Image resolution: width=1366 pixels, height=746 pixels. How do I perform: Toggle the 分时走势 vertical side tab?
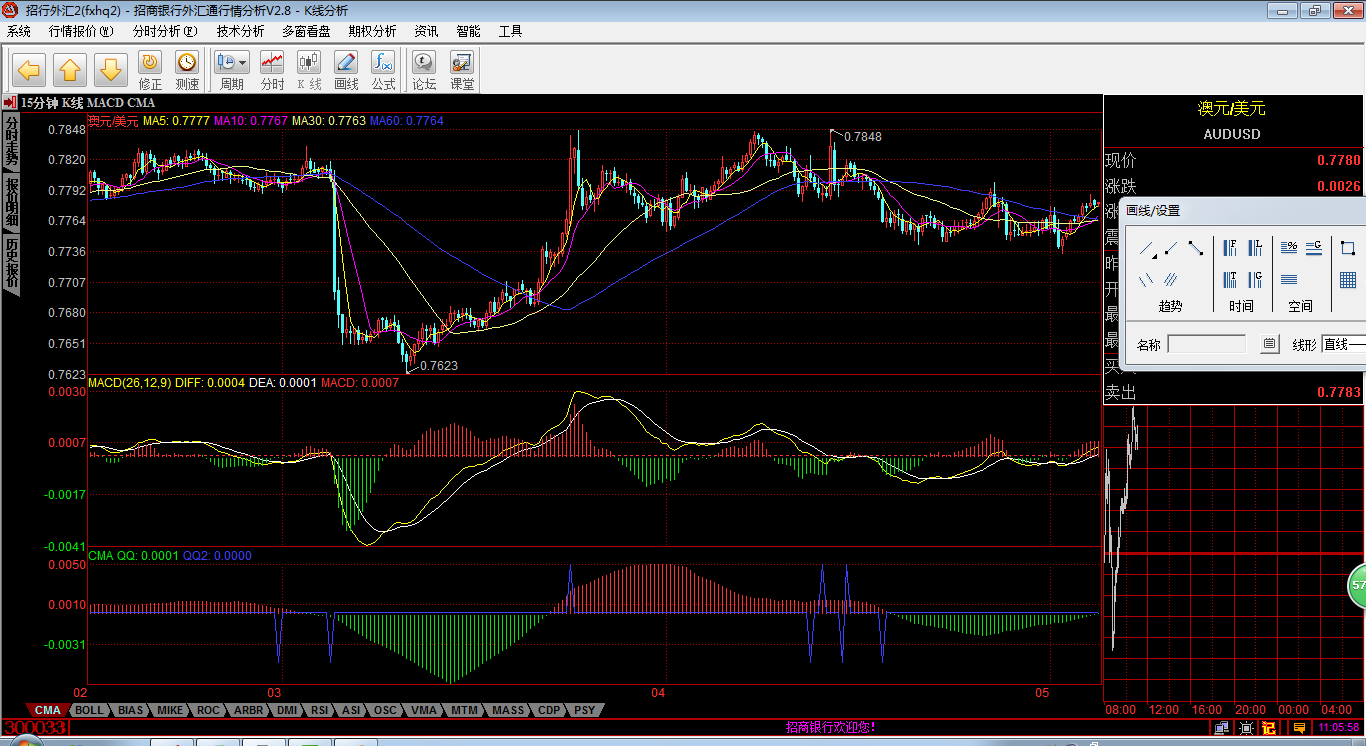point(11,140)
